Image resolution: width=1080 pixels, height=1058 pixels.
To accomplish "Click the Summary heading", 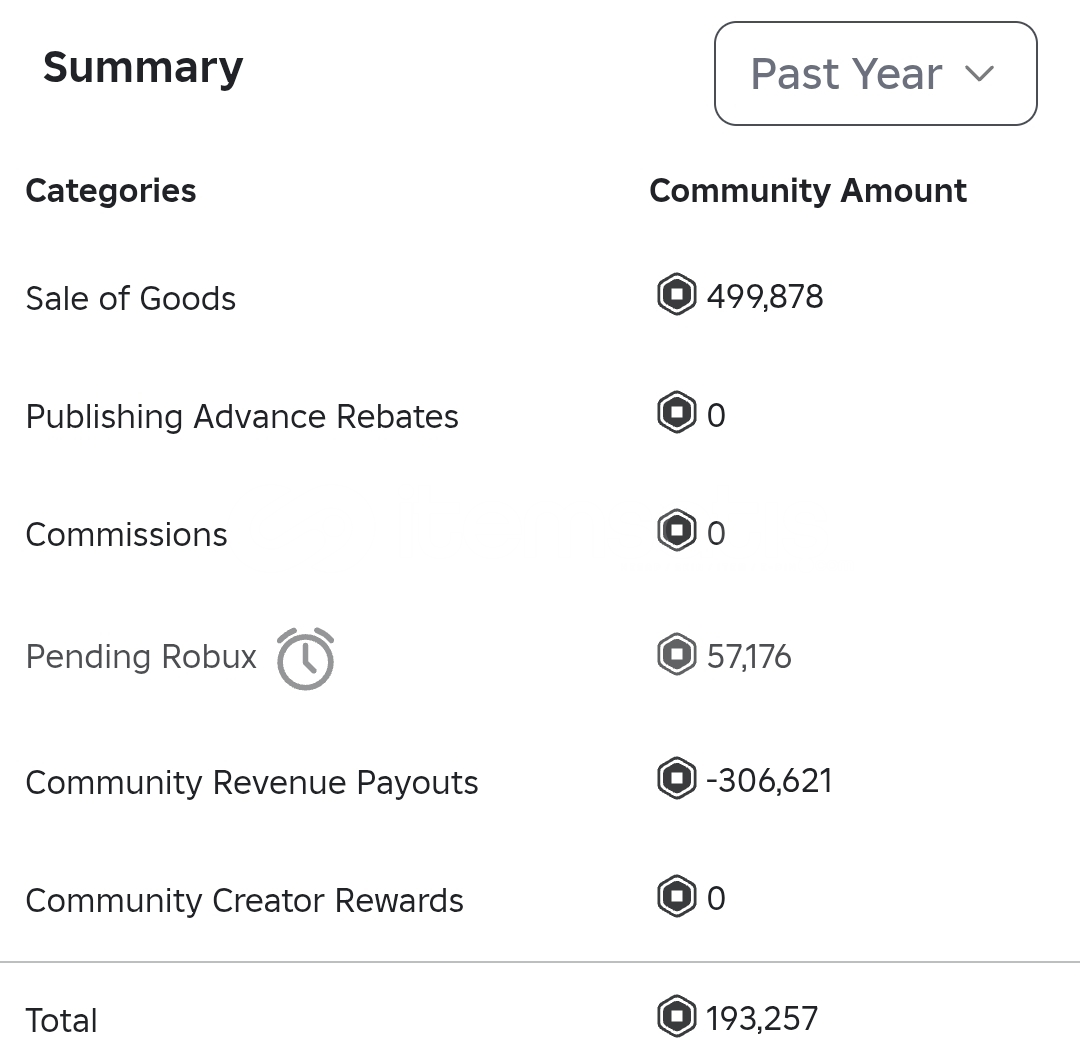I will [143, 68].
